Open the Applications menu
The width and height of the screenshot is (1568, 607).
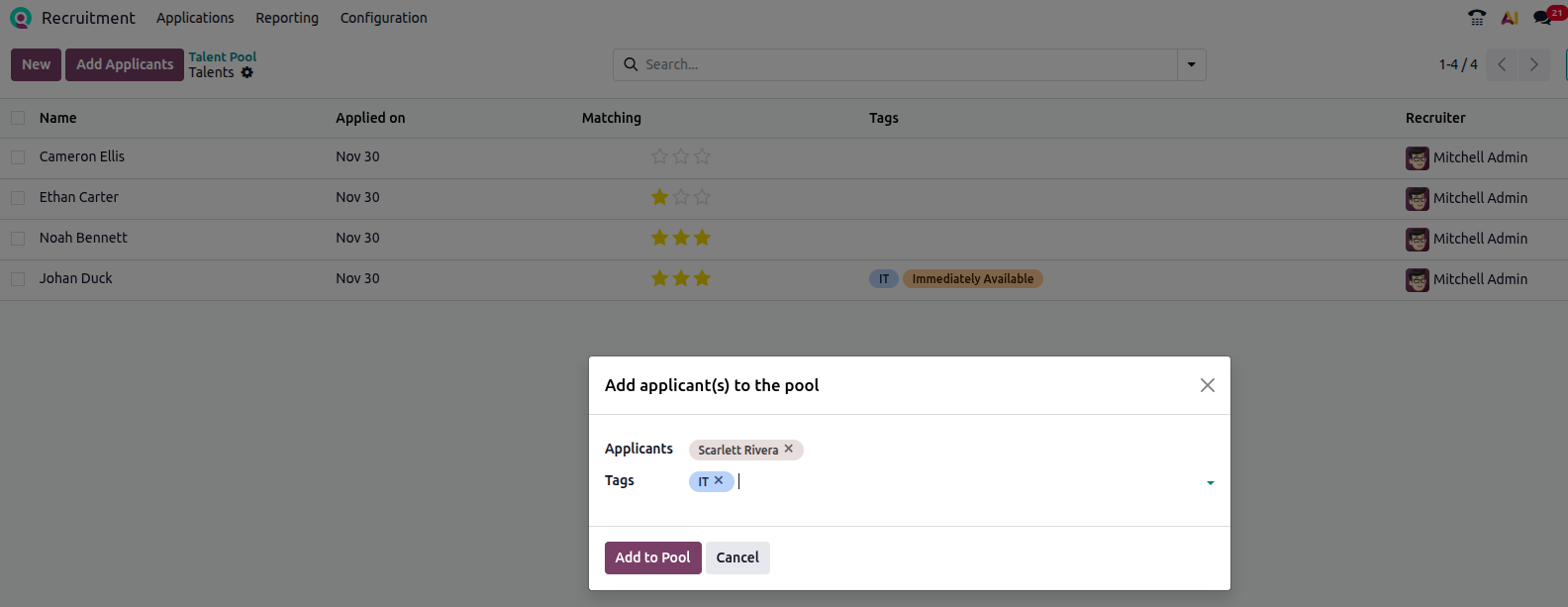pyautogui.click(x=195, y=18)
